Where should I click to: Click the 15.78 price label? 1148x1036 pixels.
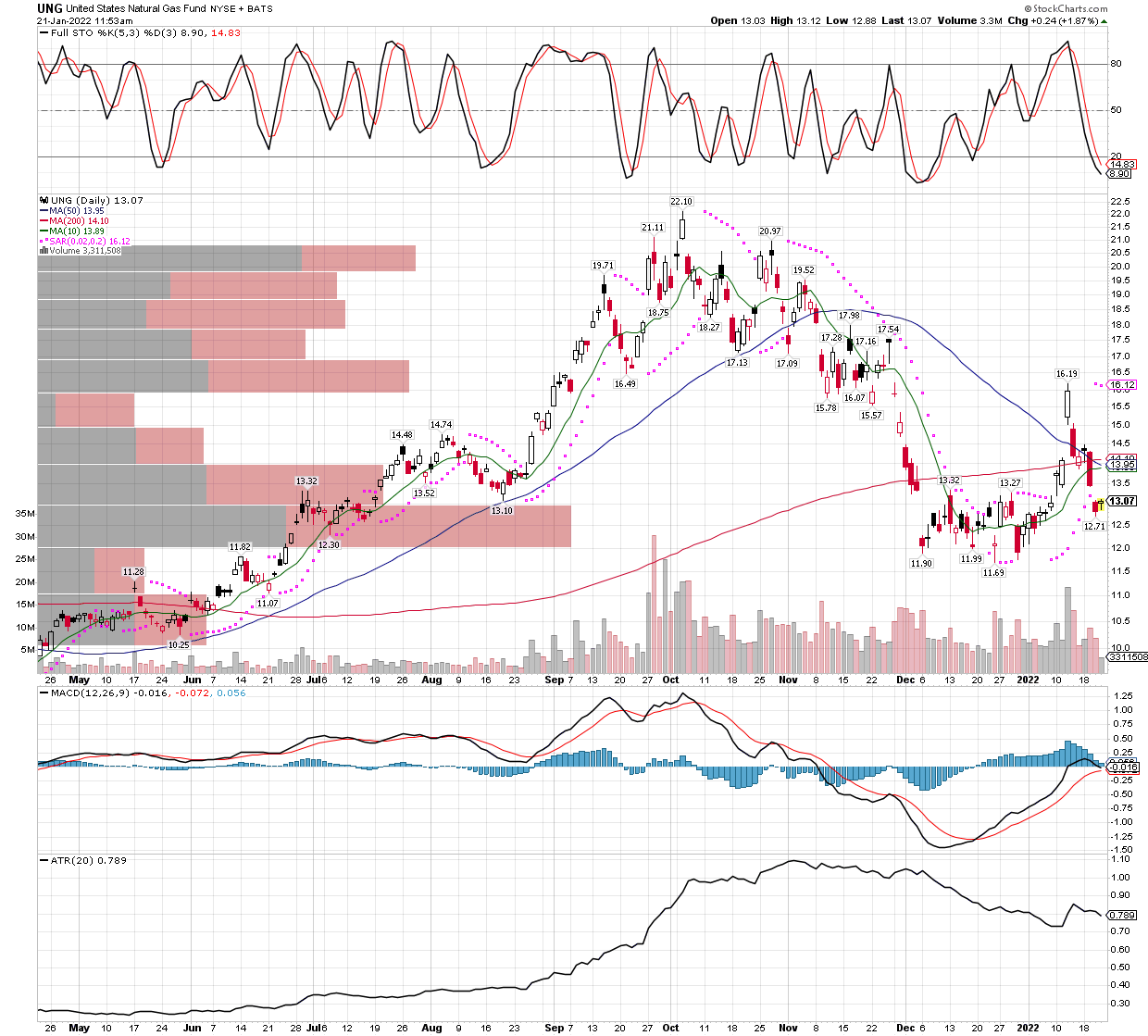click(826, 407)
